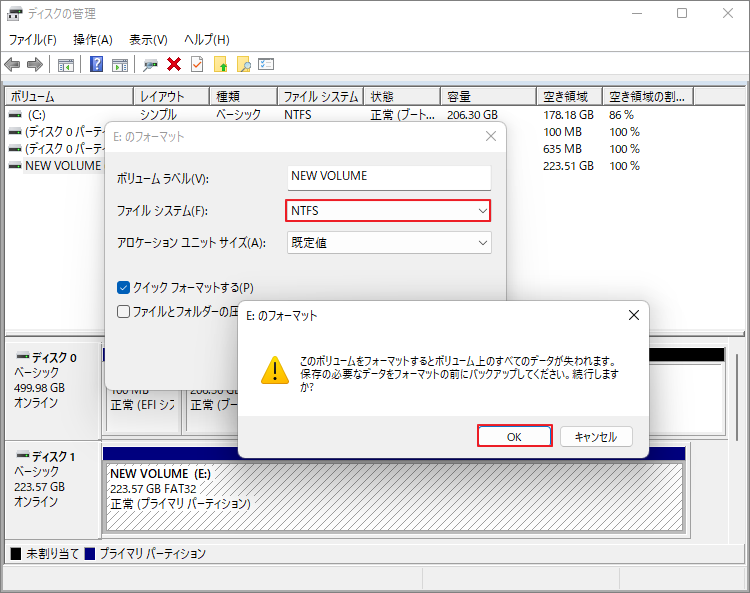750x593 pixels.
Task: Click the folder with green arrow icon
Action: (221, 64)
